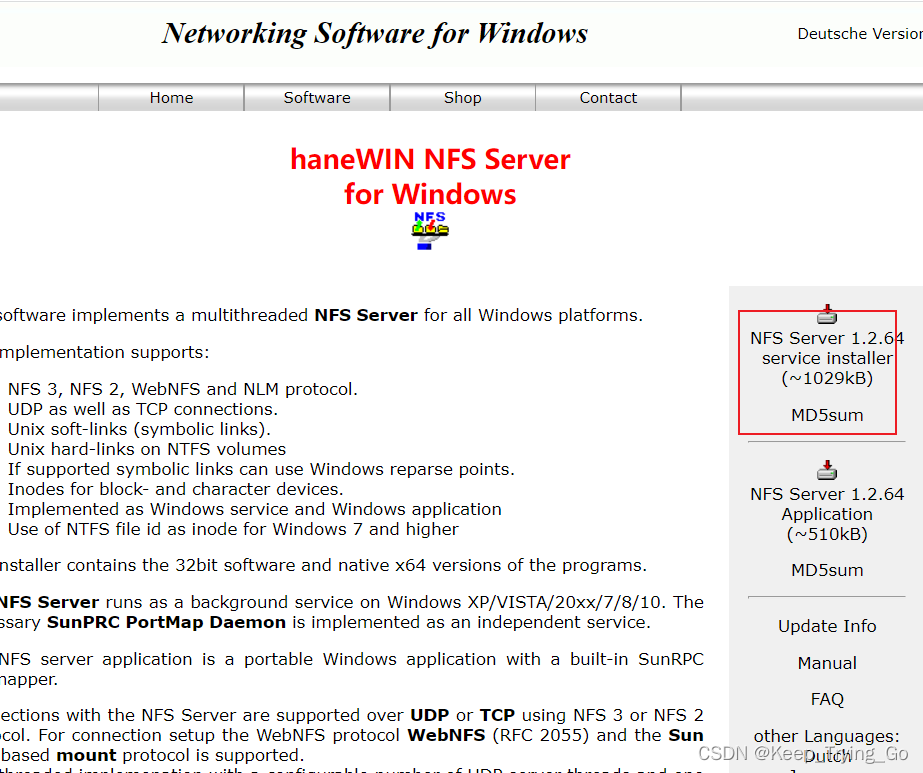This screenshot has height=773, width=923.
Task: Go to the Shop tab
Action: 462,97
